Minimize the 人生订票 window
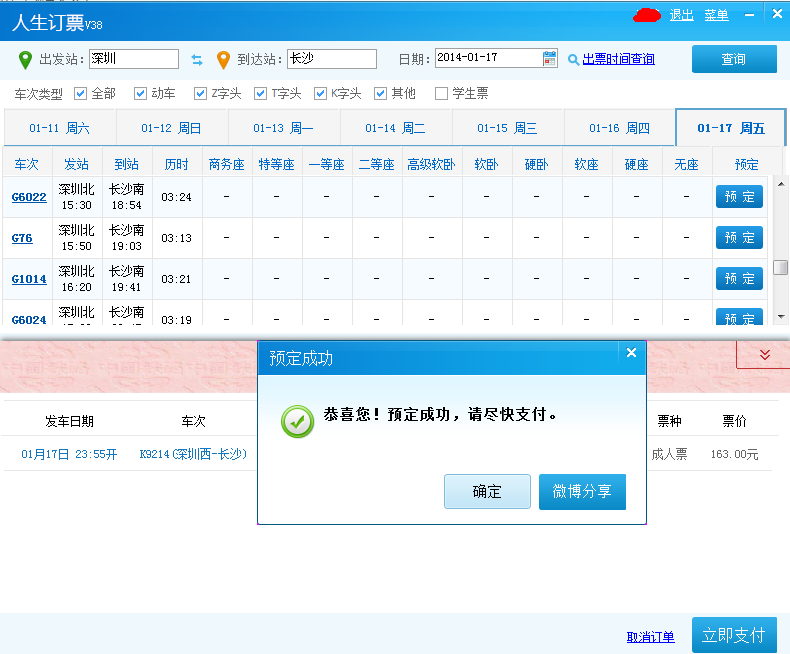The height and width of the screenshot is (654, 790). click(750, 15)
